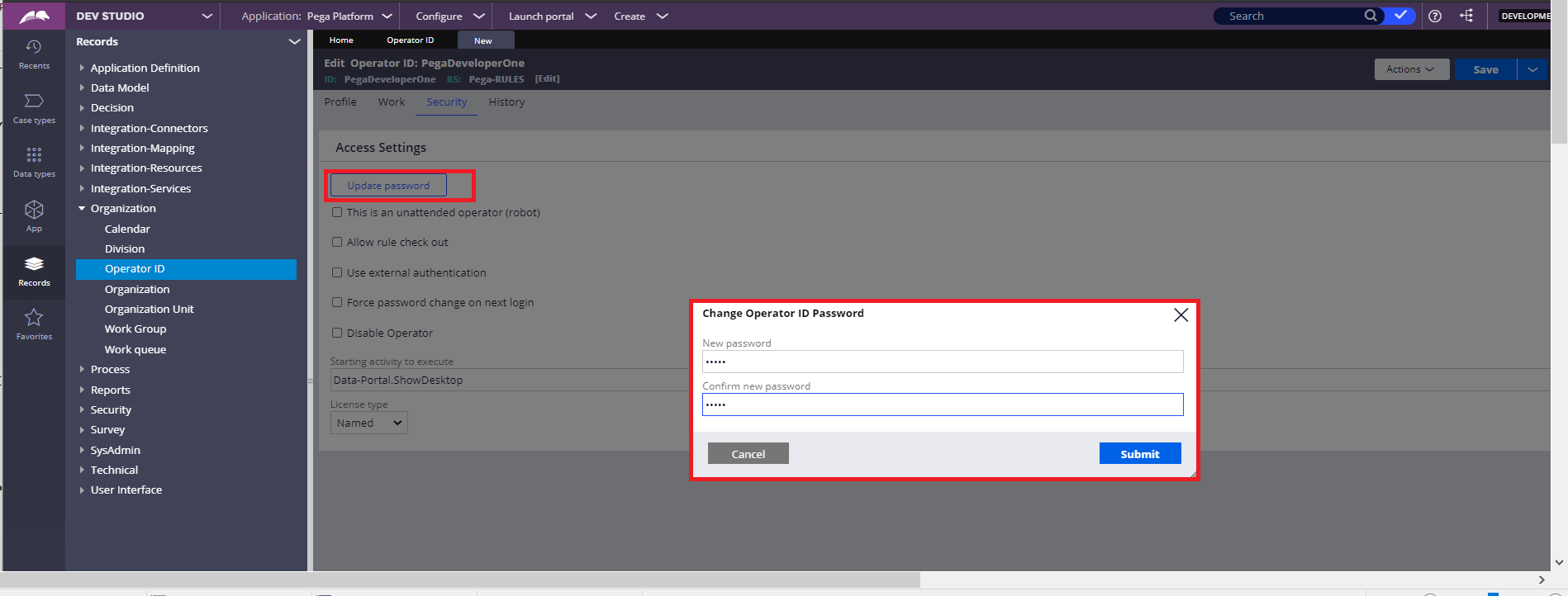This screenshot has width=1568, height=596.
Task: Open the arrow next to Save
Action: click(1532, 69)
